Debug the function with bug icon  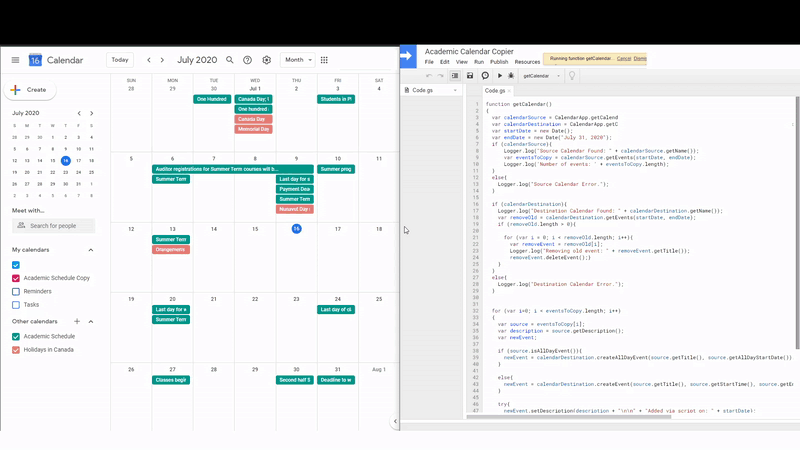pyautogui.click(x=511, y=76)
